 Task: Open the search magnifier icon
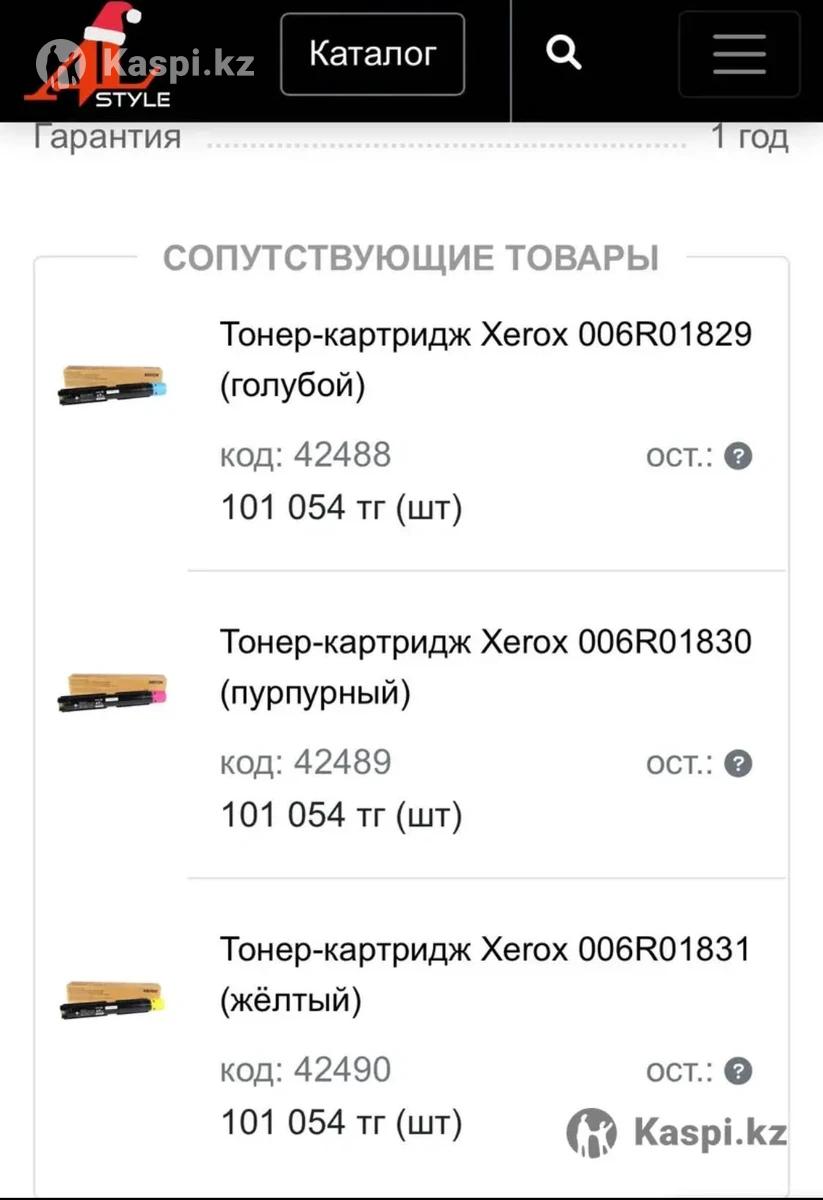tap(564, 52)
